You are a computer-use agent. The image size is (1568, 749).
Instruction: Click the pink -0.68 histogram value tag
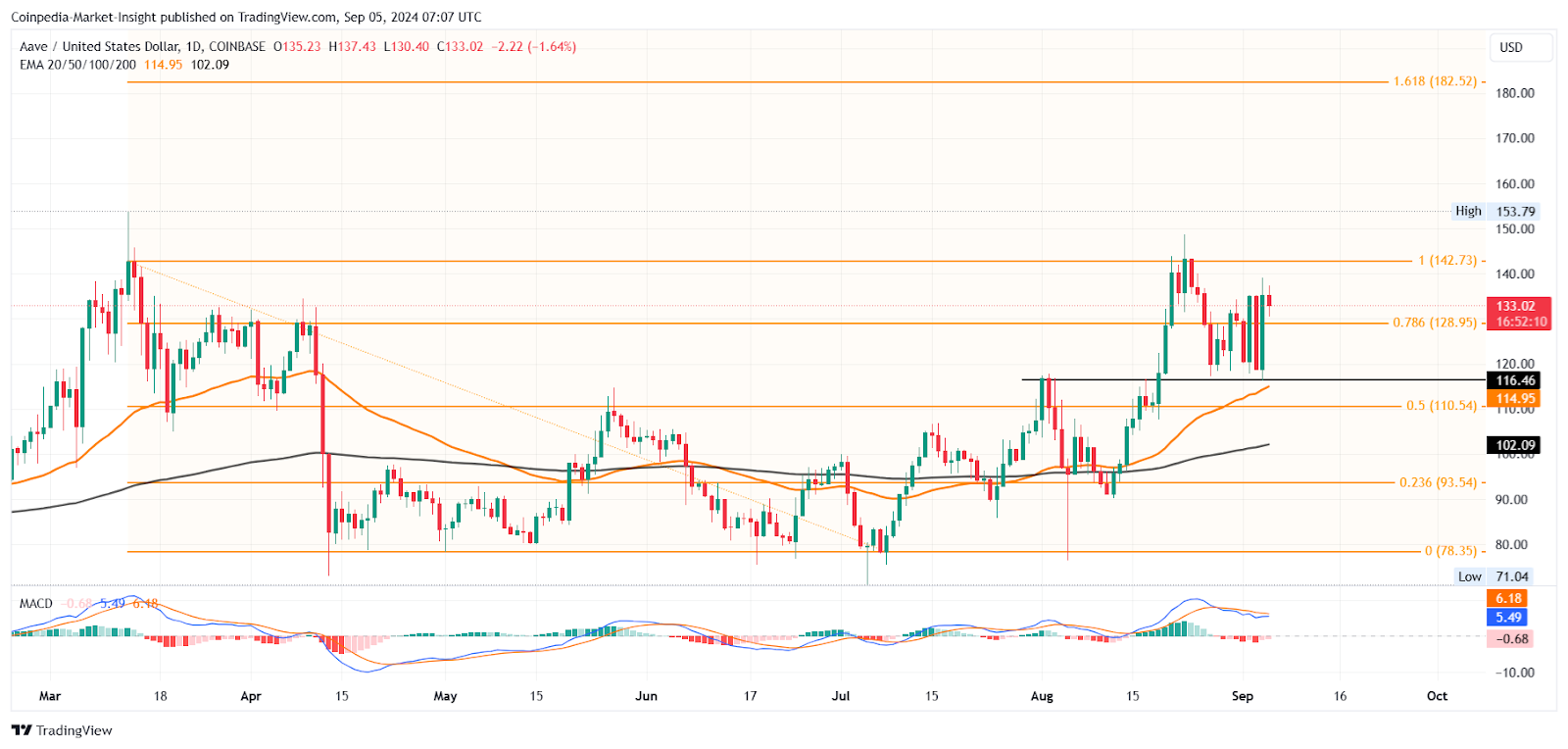(1509, 638)
